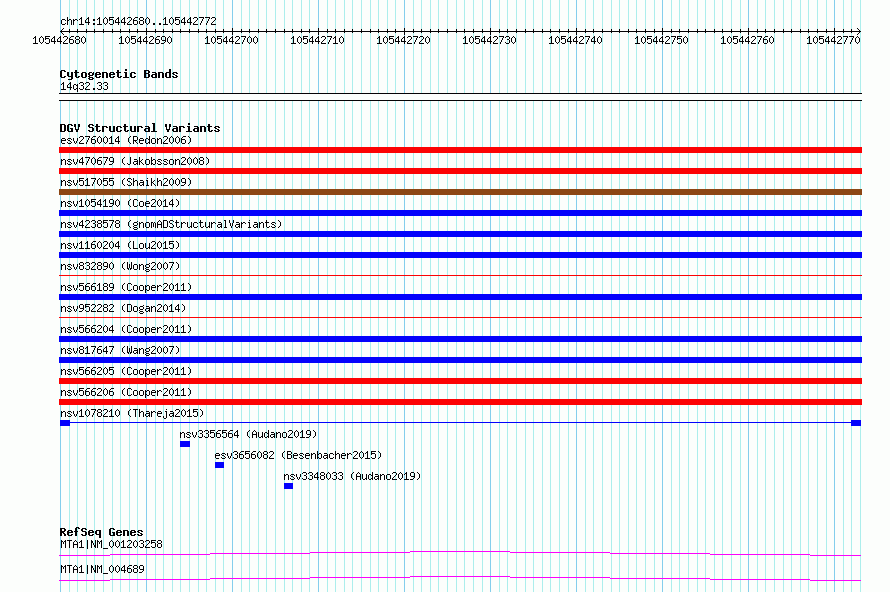890x592 pixels.
Task: Click the 14q32.33 band label
Action: click(x=84, y=86)
